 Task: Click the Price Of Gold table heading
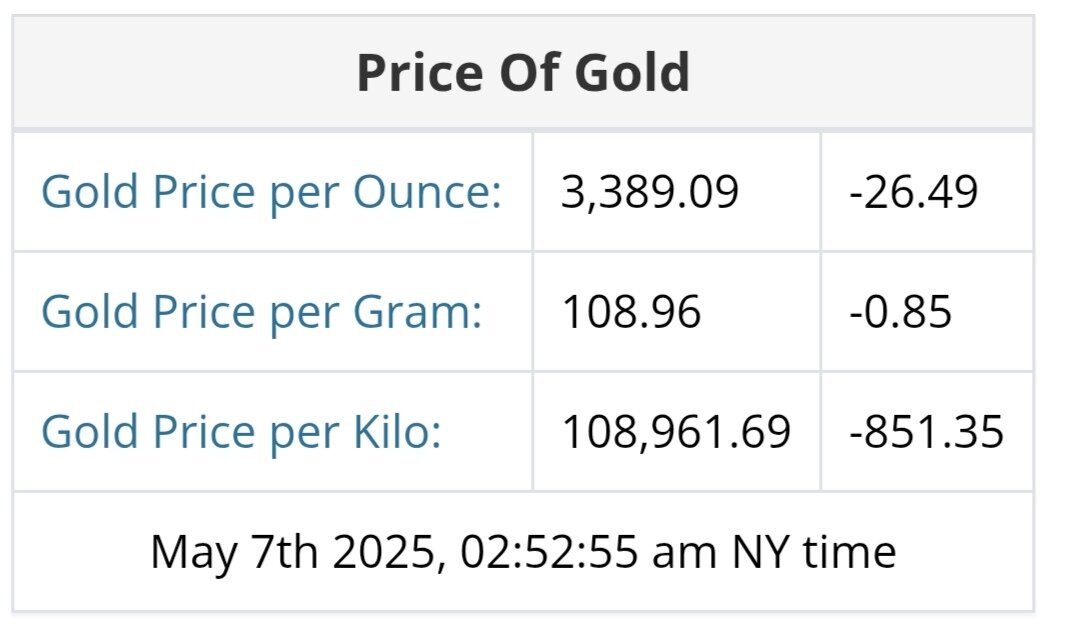click(523, 72)
